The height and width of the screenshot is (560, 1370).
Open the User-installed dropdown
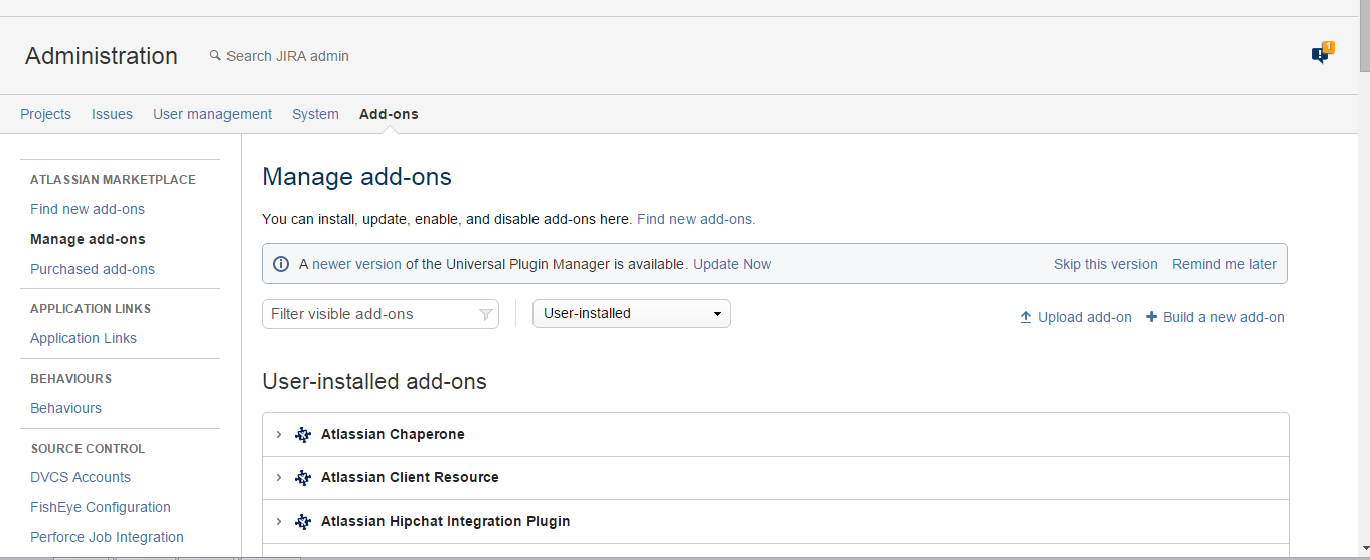pyautogui.click(x=631, y=313)
